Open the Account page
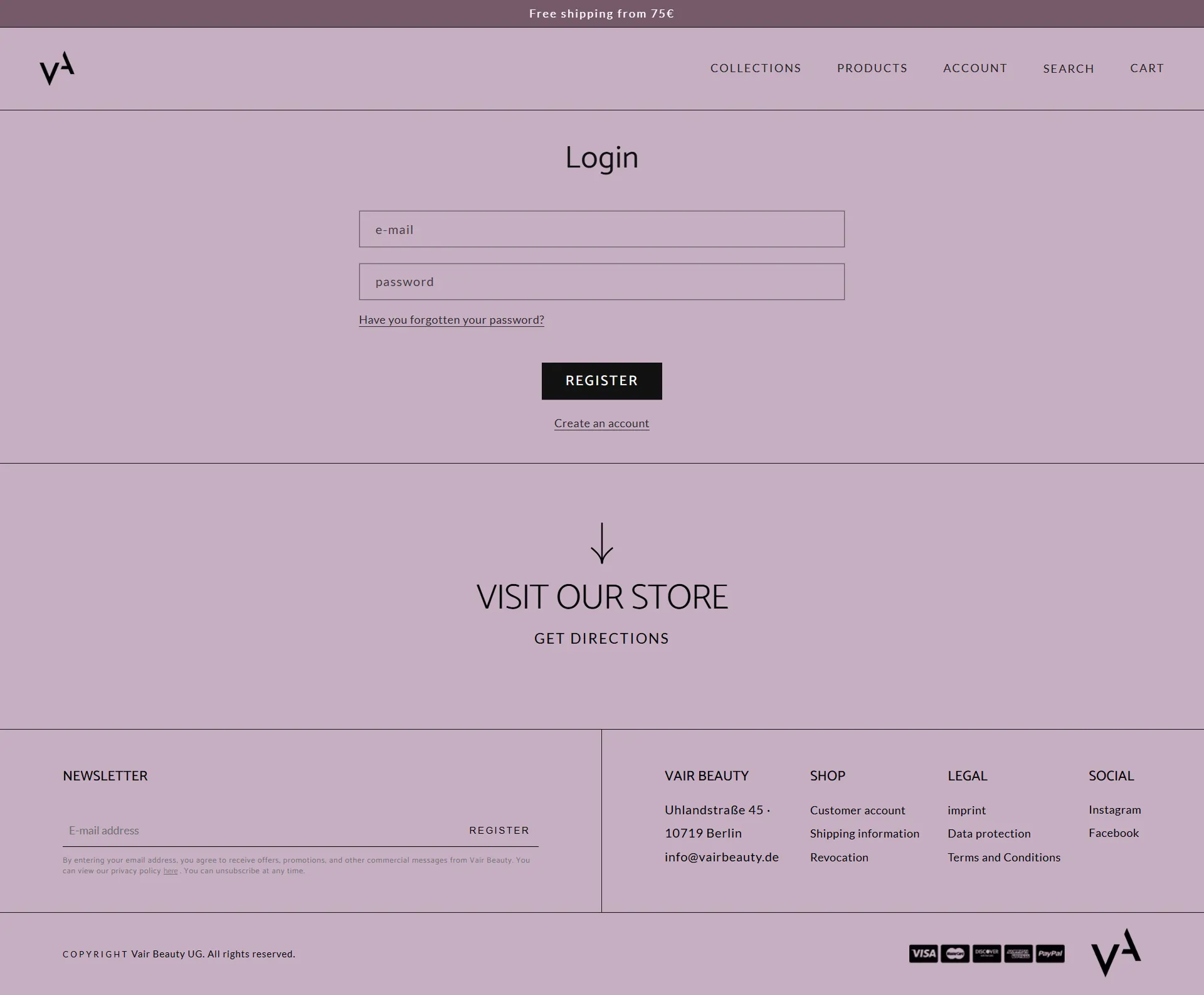The image size is (1204, 995). coord(974,68)
